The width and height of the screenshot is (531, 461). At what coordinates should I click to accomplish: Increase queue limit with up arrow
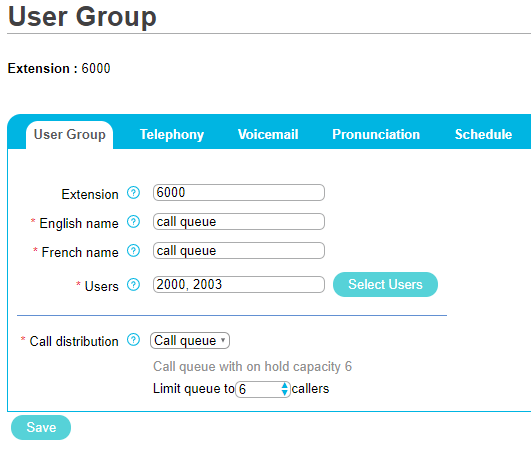[x=285, y=385]
